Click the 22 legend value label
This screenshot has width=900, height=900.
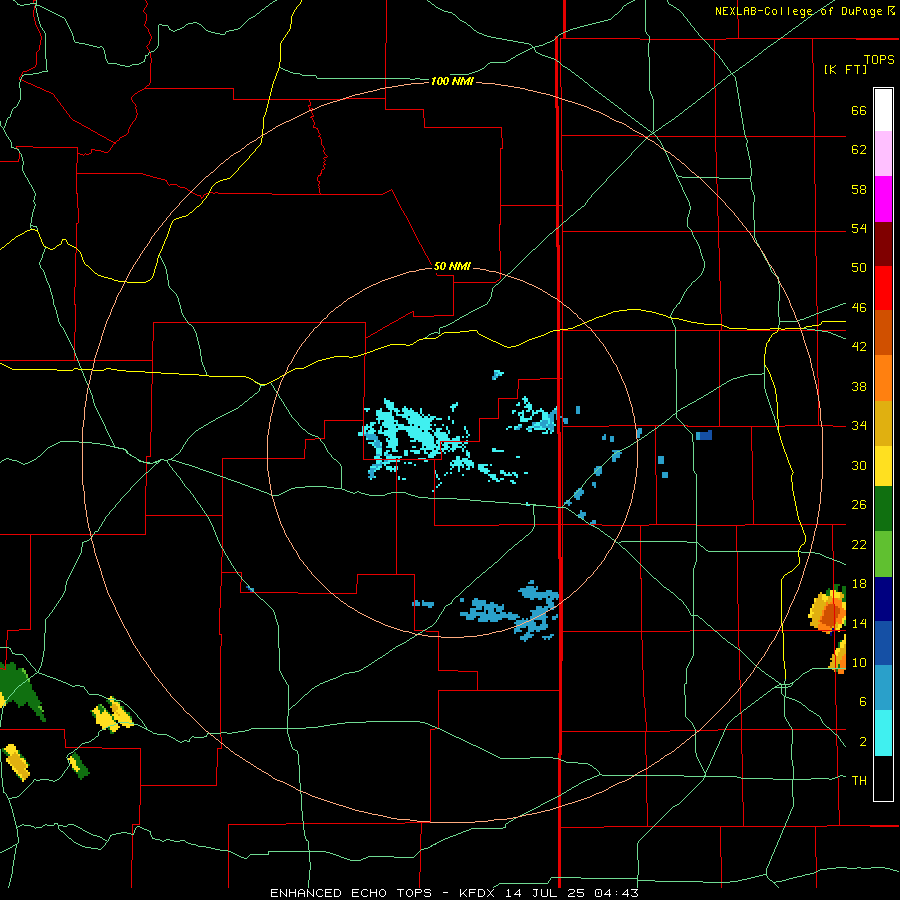point(859,544)
